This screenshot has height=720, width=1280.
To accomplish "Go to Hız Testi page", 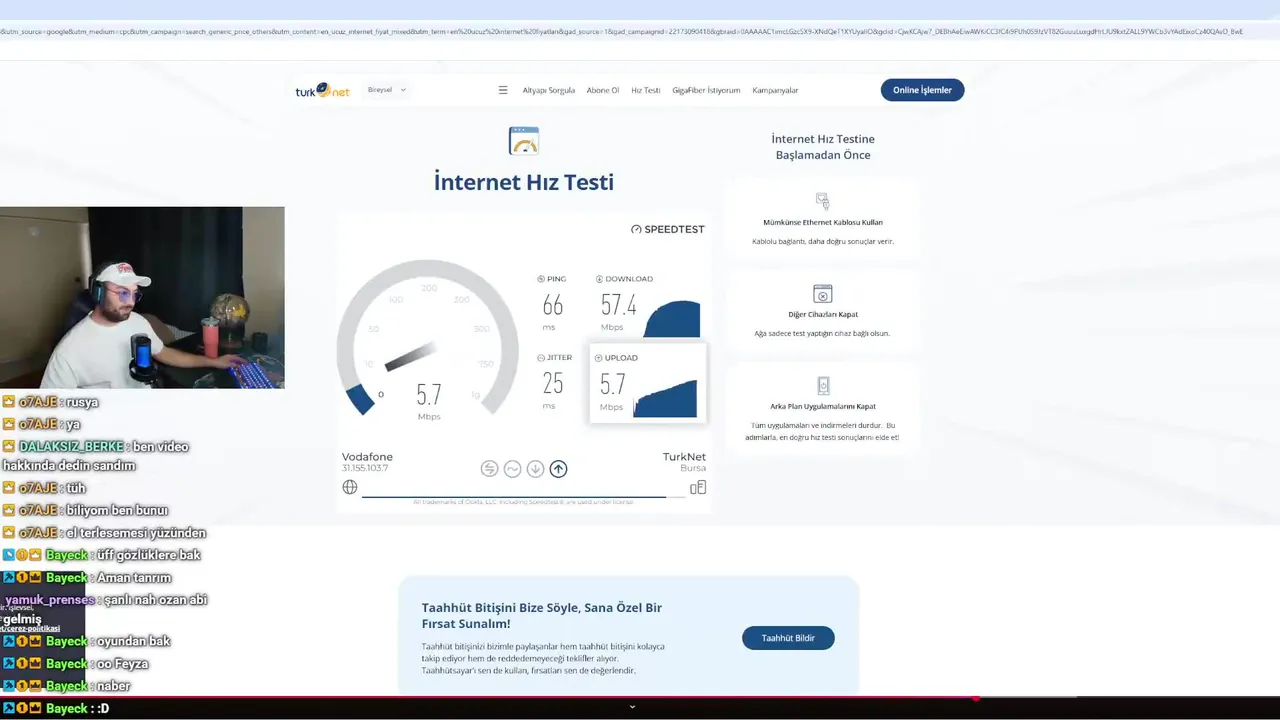I will [x=645, y=90].
